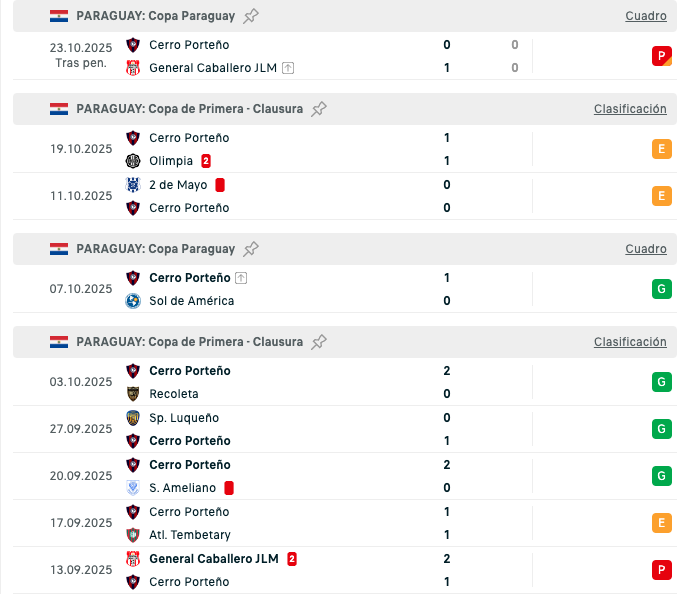The image size is (689, 594).
Task: Open the Cuadro link in first Copa Paraguay
Action: click(645, 16)
